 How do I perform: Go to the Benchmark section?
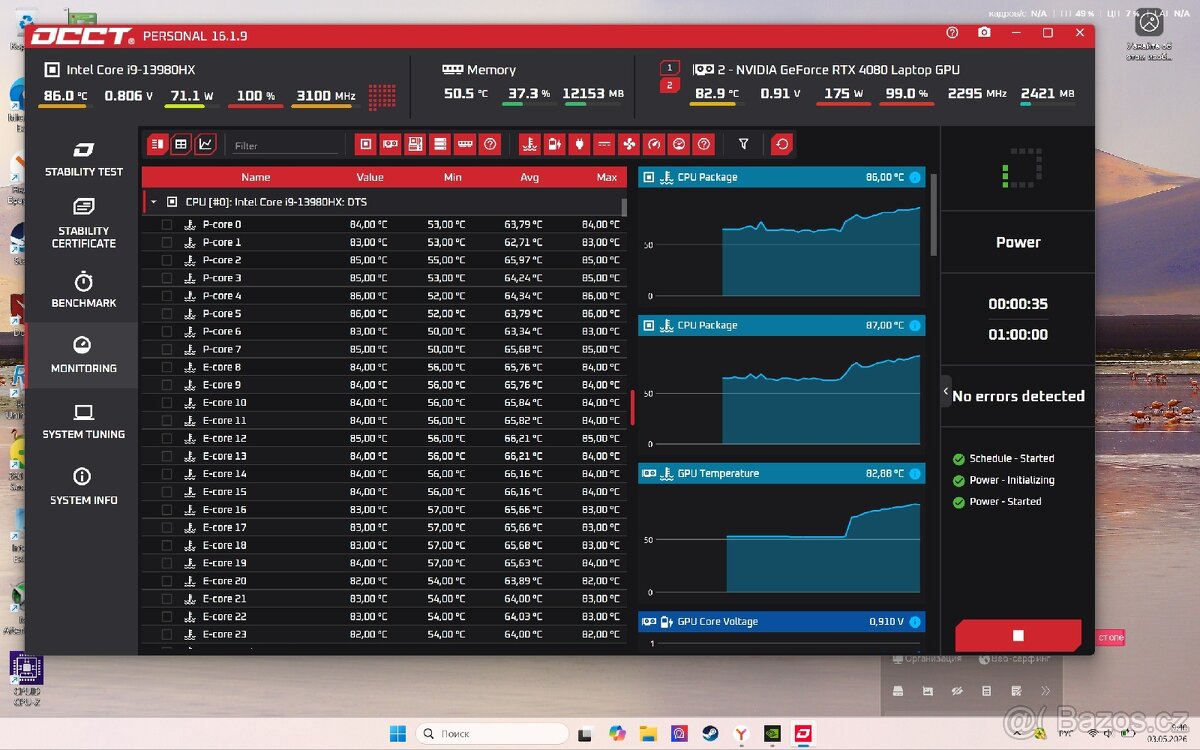tap(83, 290)
